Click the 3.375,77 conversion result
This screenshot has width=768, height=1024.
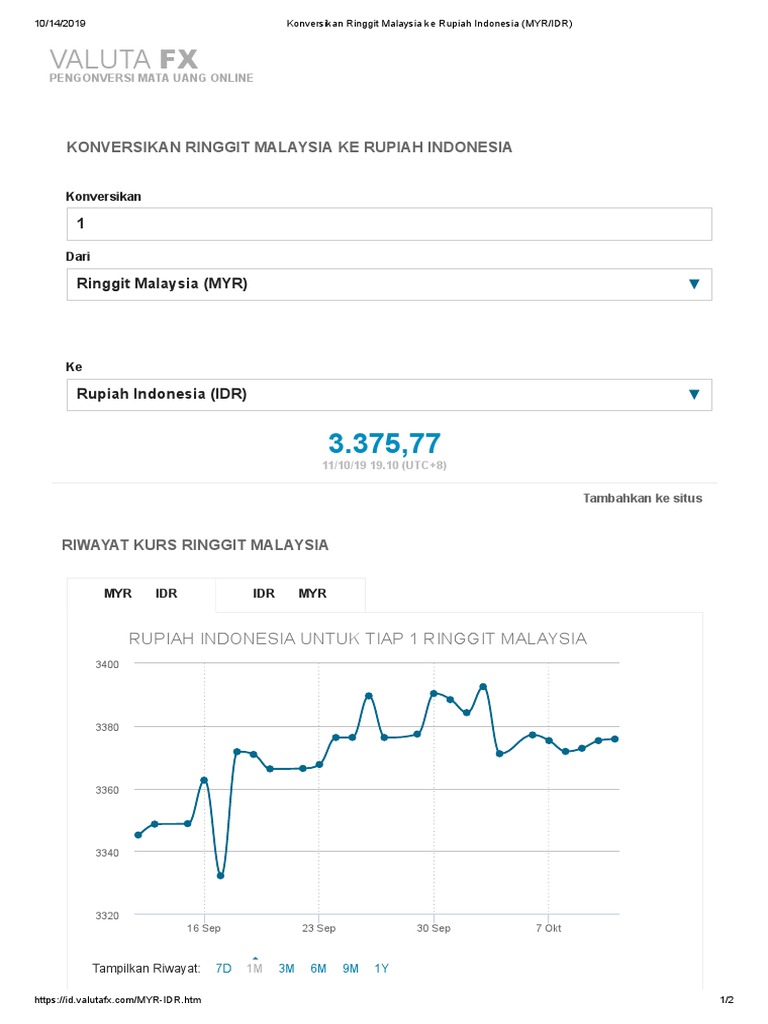click(384, 444)
